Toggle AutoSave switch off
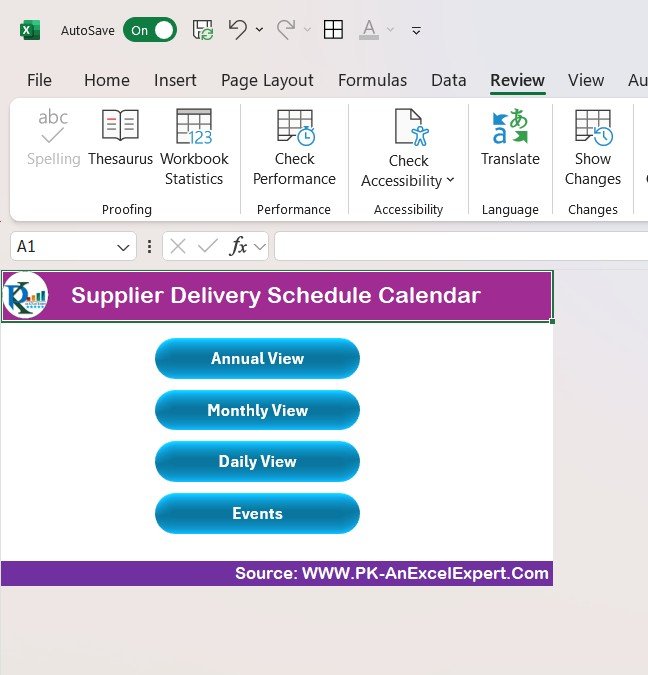 click(150, 30)
